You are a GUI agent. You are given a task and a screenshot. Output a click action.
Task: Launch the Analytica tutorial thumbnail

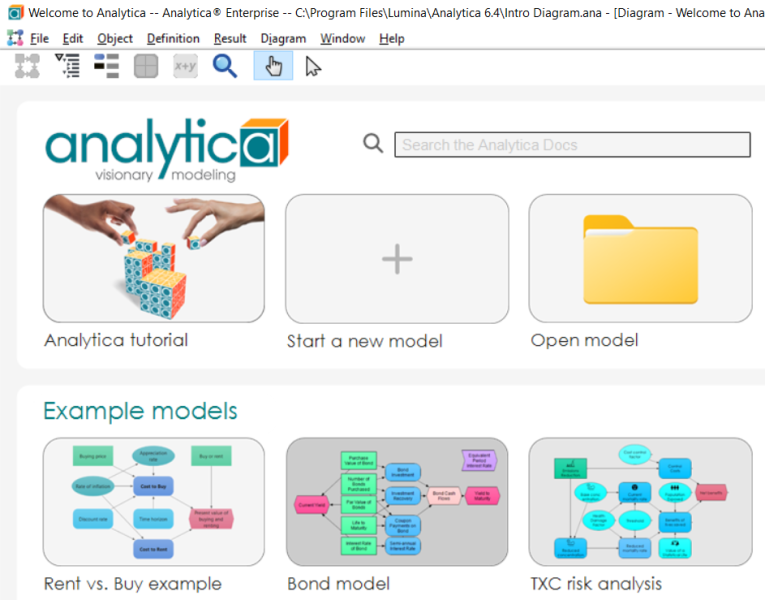(x=154, y=258)
